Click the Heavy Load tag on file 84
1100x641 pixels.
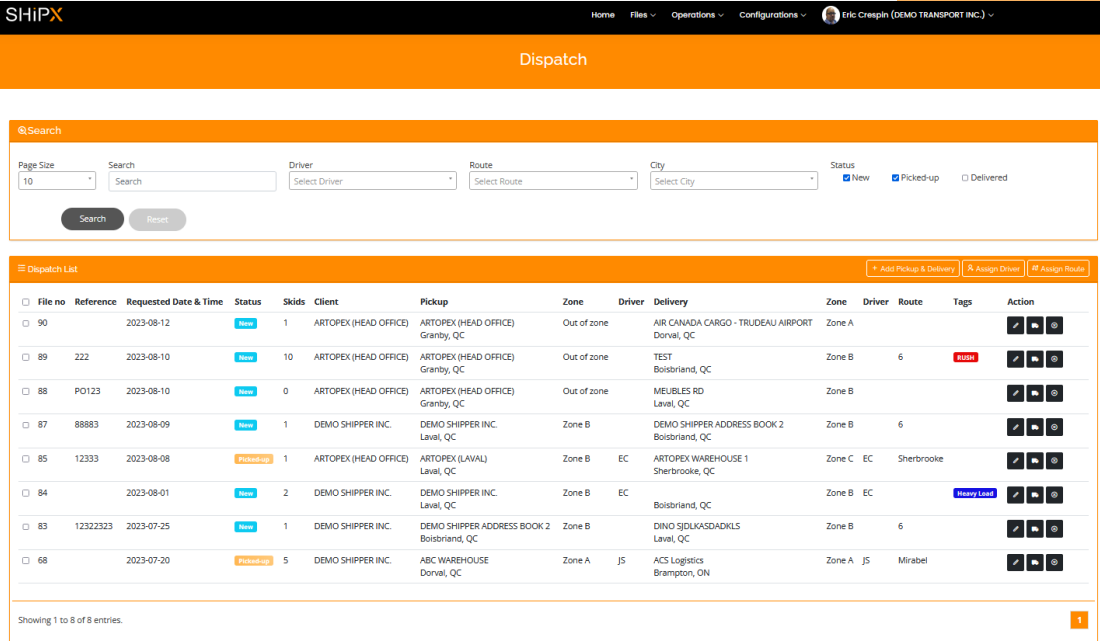[x=975, y=493]
